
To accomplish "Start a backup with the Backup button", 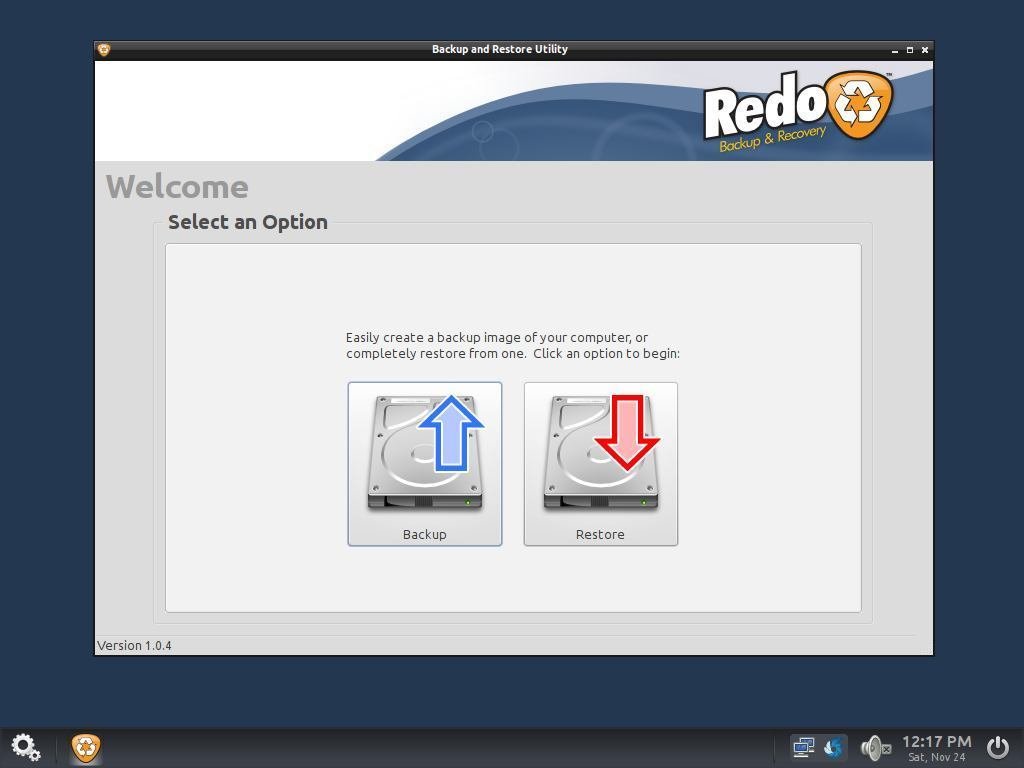I will click(x=424, y=464).
